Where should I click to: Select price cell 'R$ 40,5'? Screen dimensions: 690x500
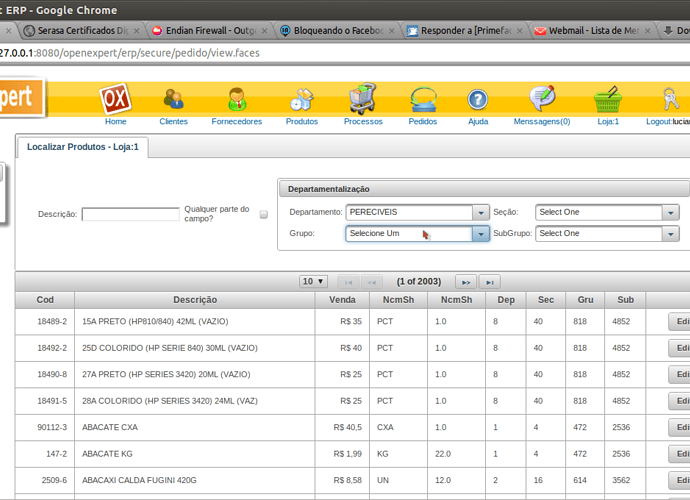coord(342,427)
